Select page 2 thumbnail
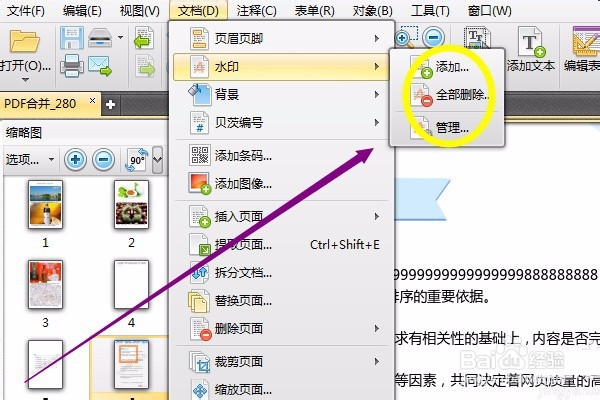This screenshot has width=600, height=400. 132,205
